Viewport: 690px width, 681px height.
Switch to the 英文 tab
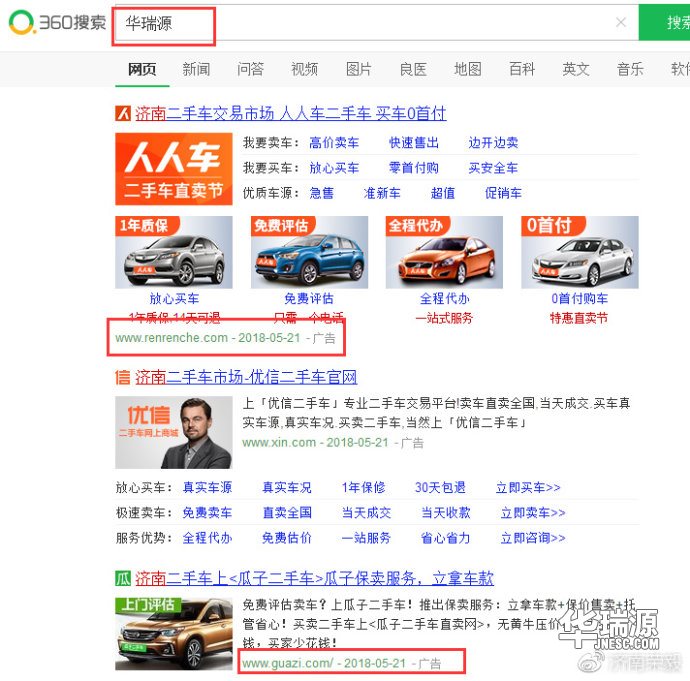[x=576, y=69]
